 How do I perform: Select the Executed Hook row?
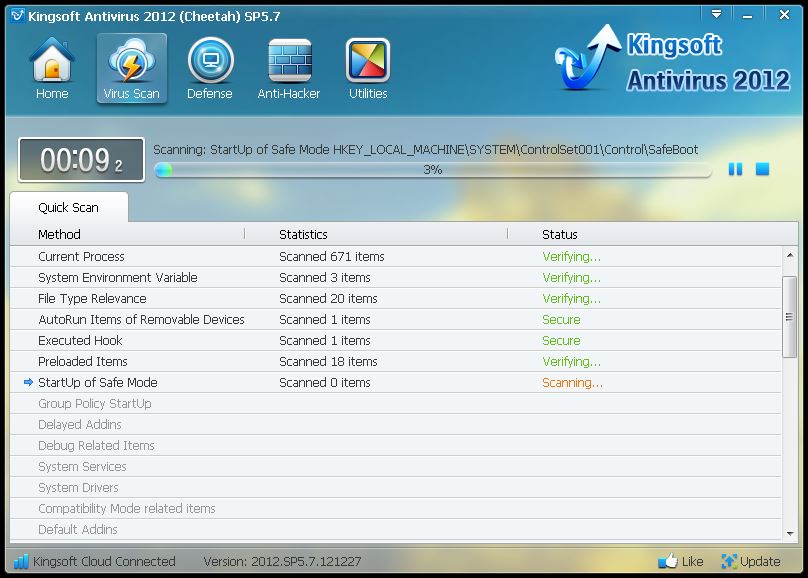pos(396,341)
